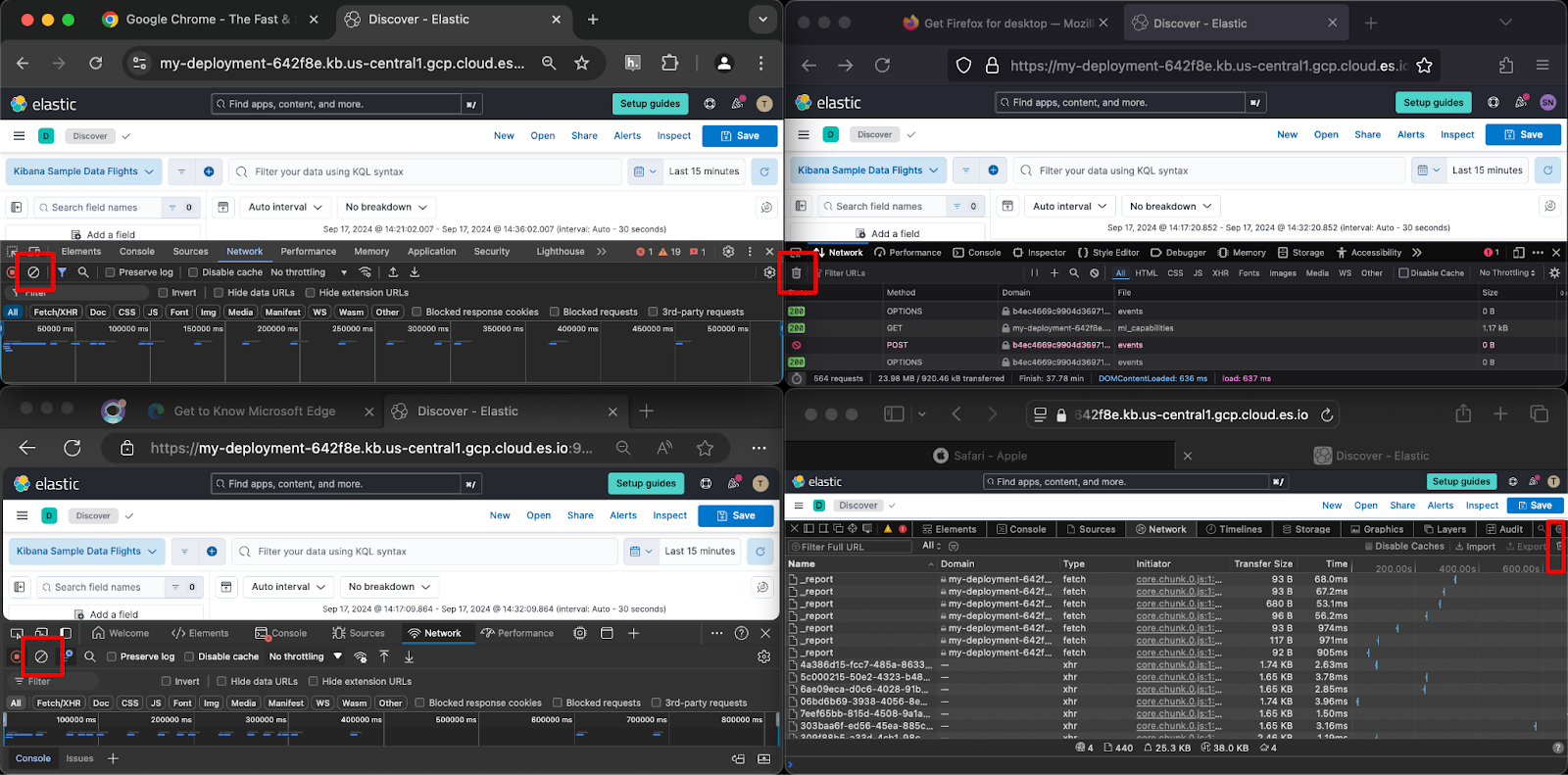Refresh Discover results in Chrome Kibana

tap(764, 171)
